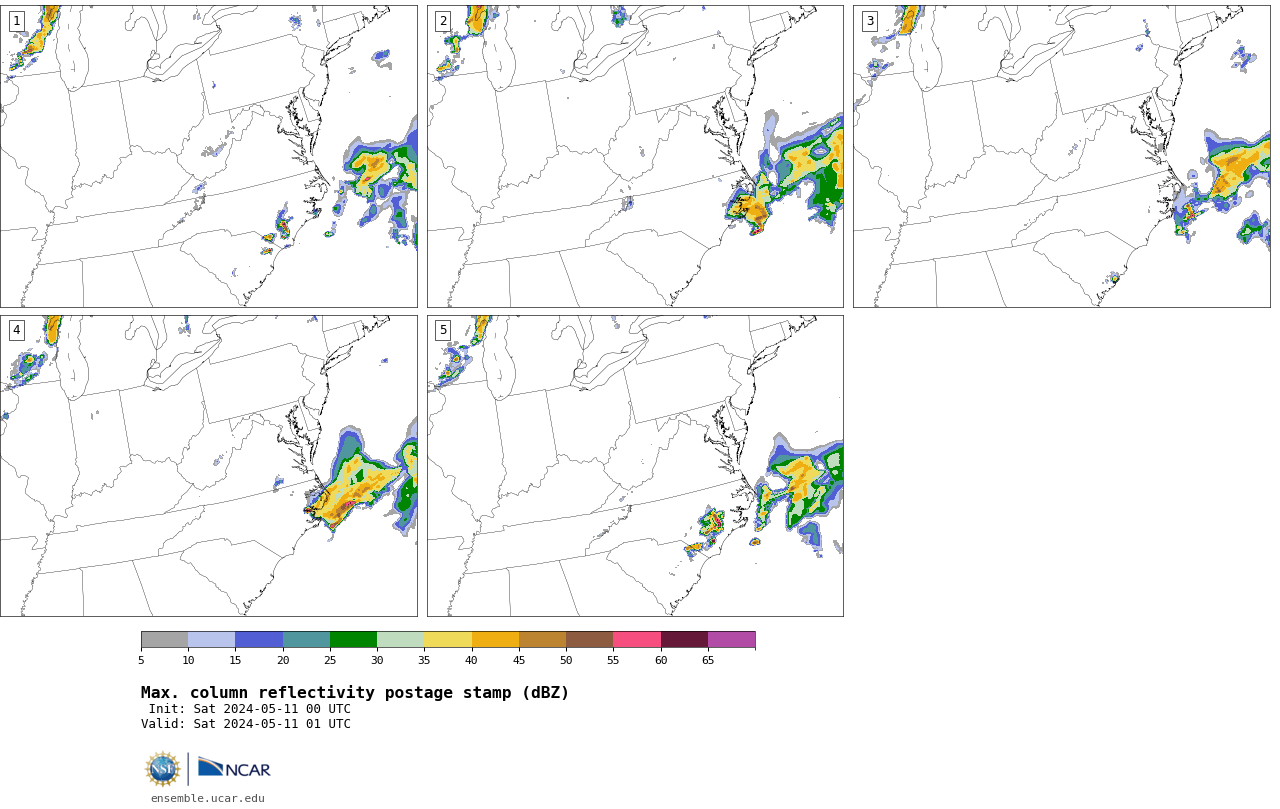The image size is (1280, 809).
Task: Click the Init: Sat 2024-05-11 00 UTC line
Action: 250,709
